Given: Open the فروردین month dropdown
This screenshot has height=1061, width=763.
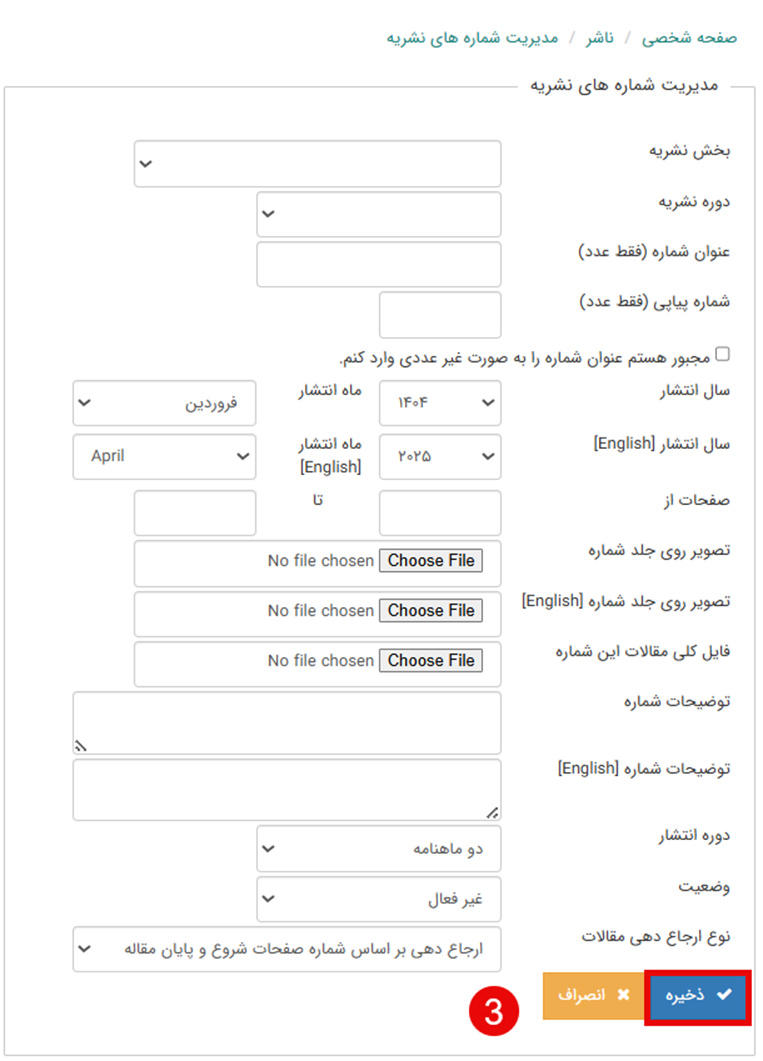Looking at the screenshot, I should (164, 403).
